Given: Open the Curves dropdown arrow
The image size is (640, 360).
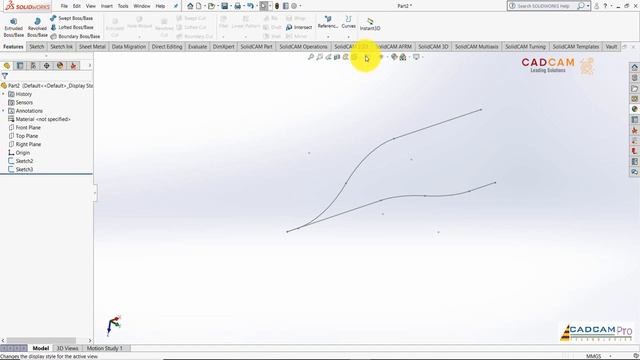Looking at the screenshot, I should point(348,37).
